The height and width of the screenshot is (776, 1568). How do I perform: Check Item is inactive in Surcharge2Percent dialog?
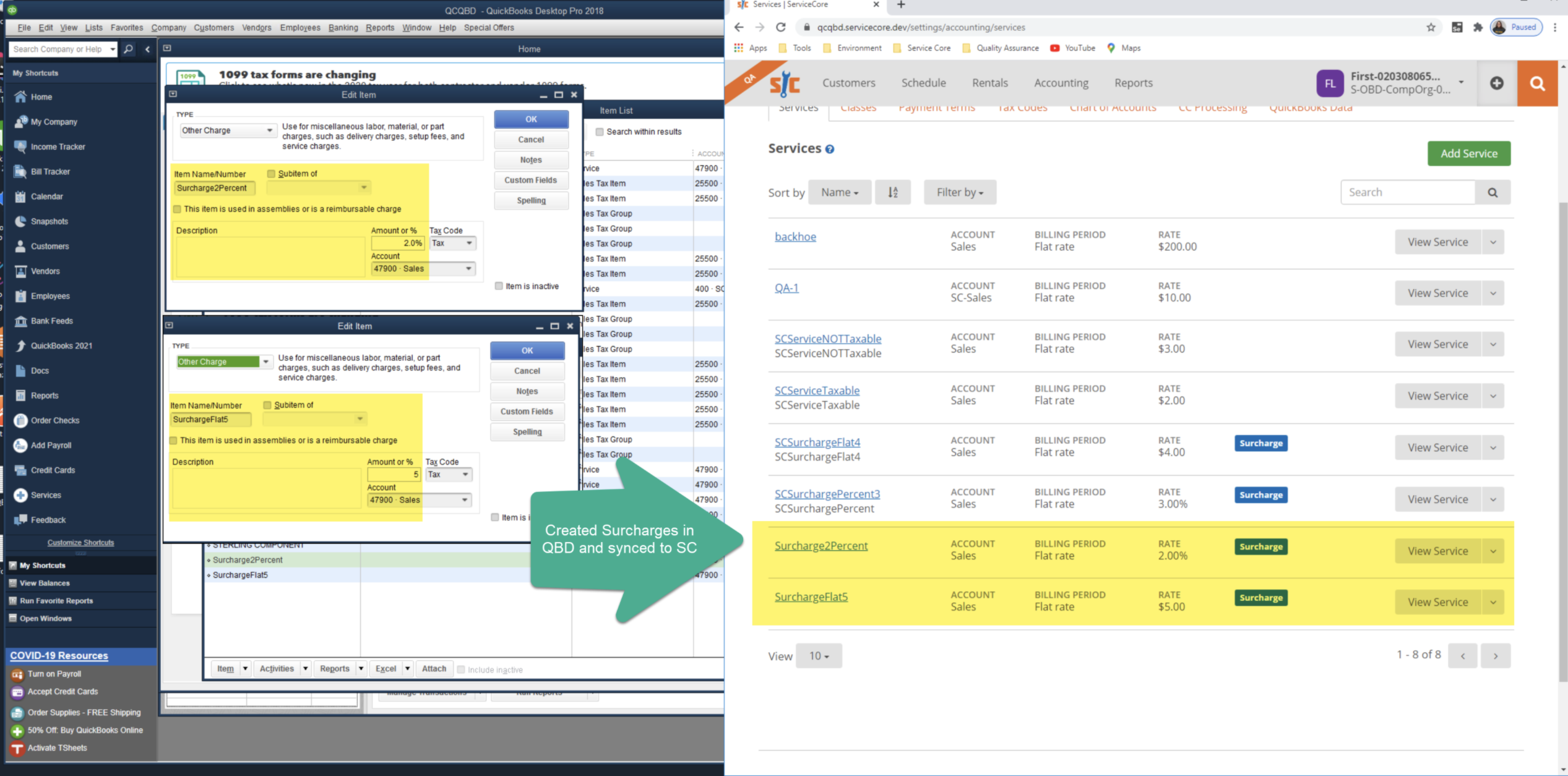tap(499, 286)
